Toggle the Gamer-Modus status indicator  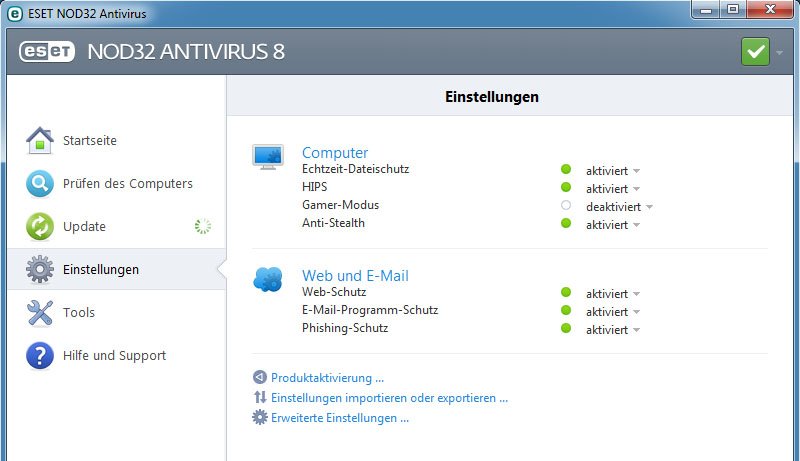pyautogui.click(x=566, y=206)
